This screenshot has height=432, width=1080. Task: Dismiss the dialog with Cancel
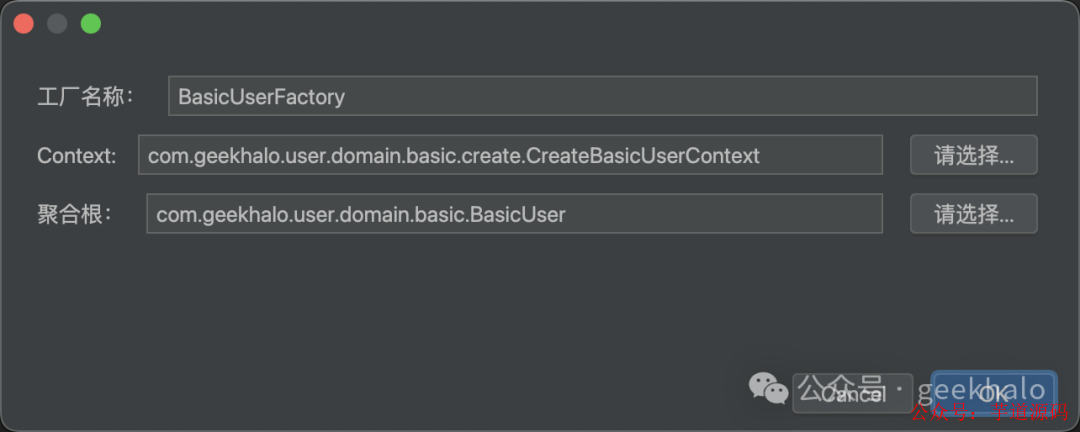click(853, 393)
